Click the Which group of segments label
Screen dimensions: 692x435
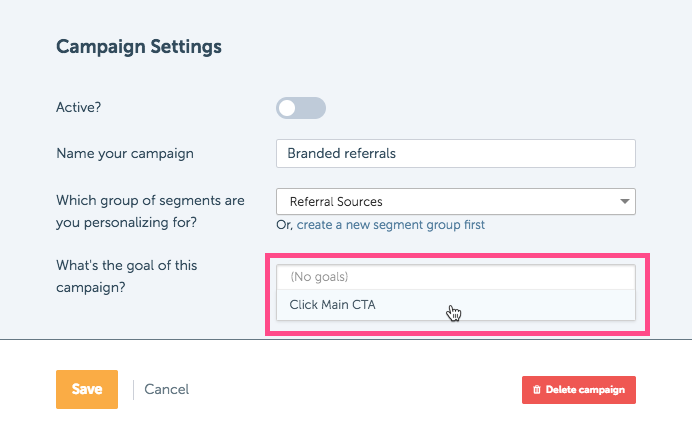[150, 211]
